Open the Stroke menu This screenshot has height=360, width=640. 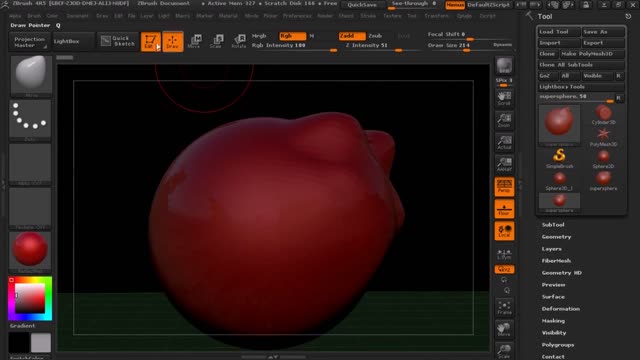click(368, 16)
